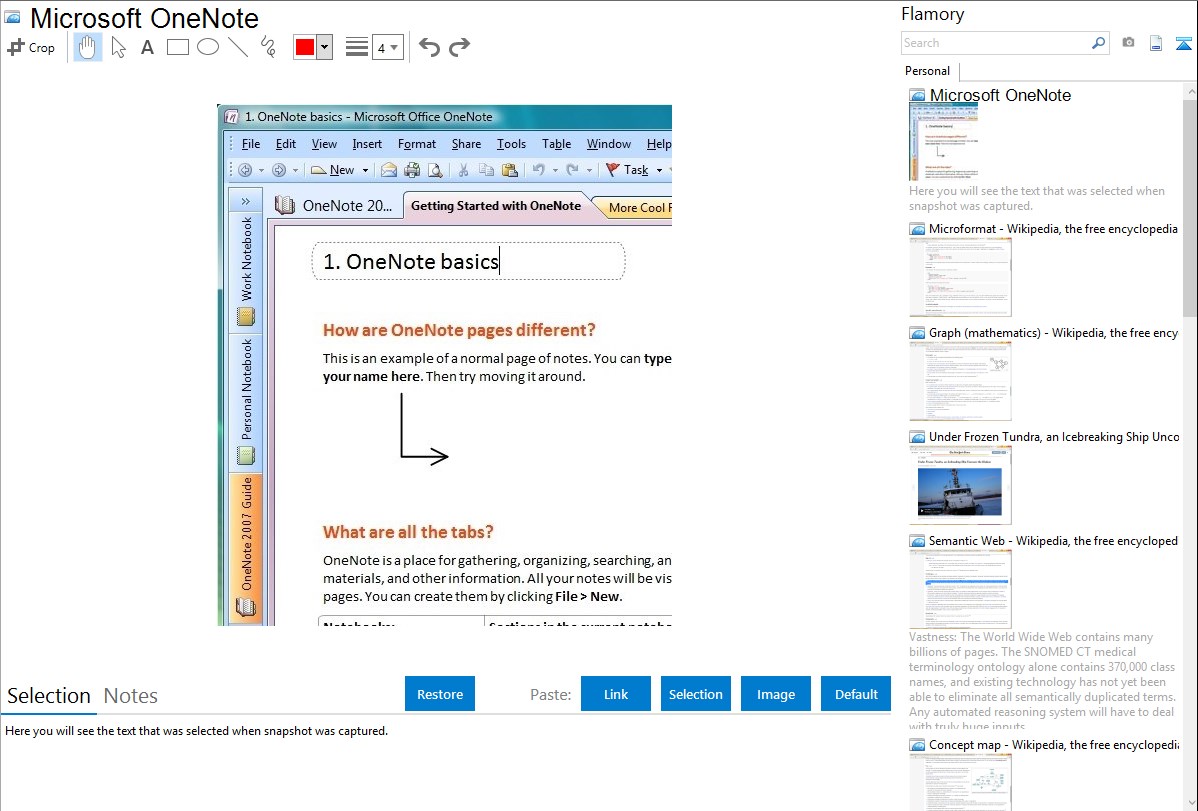1198x811 pixels.
Task: Select Getting Started with OneNote section tab
Action: click(496, 206)
